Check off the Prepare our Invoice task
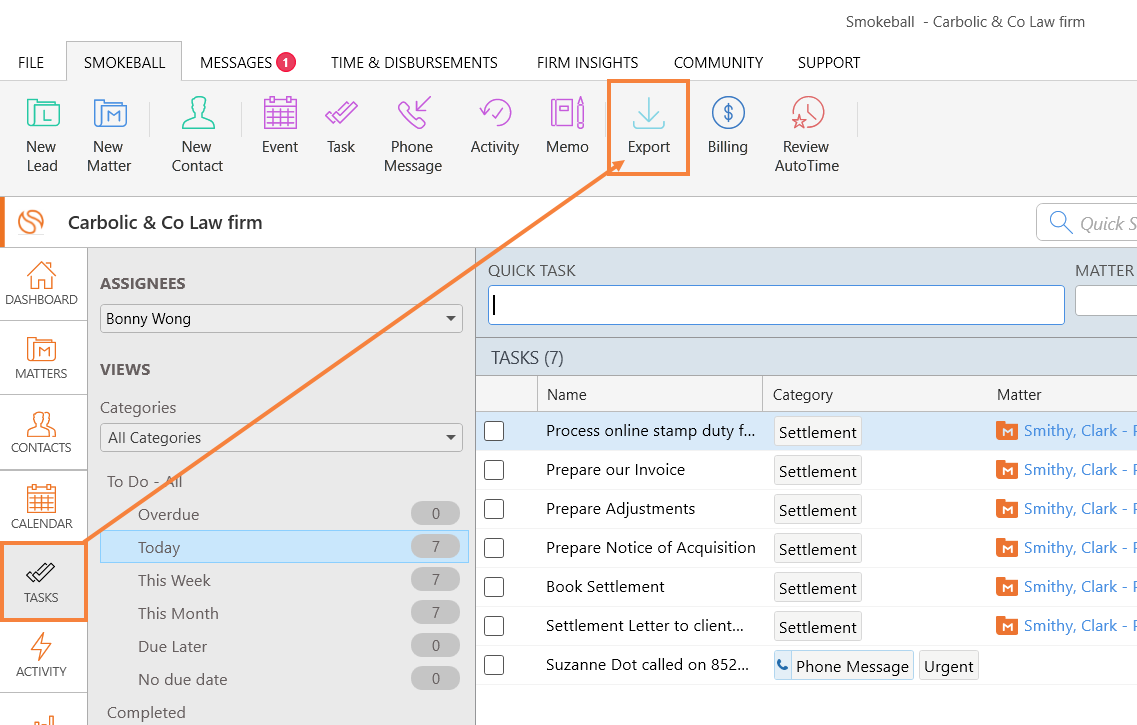1137x725 pixels. [493, 469]
